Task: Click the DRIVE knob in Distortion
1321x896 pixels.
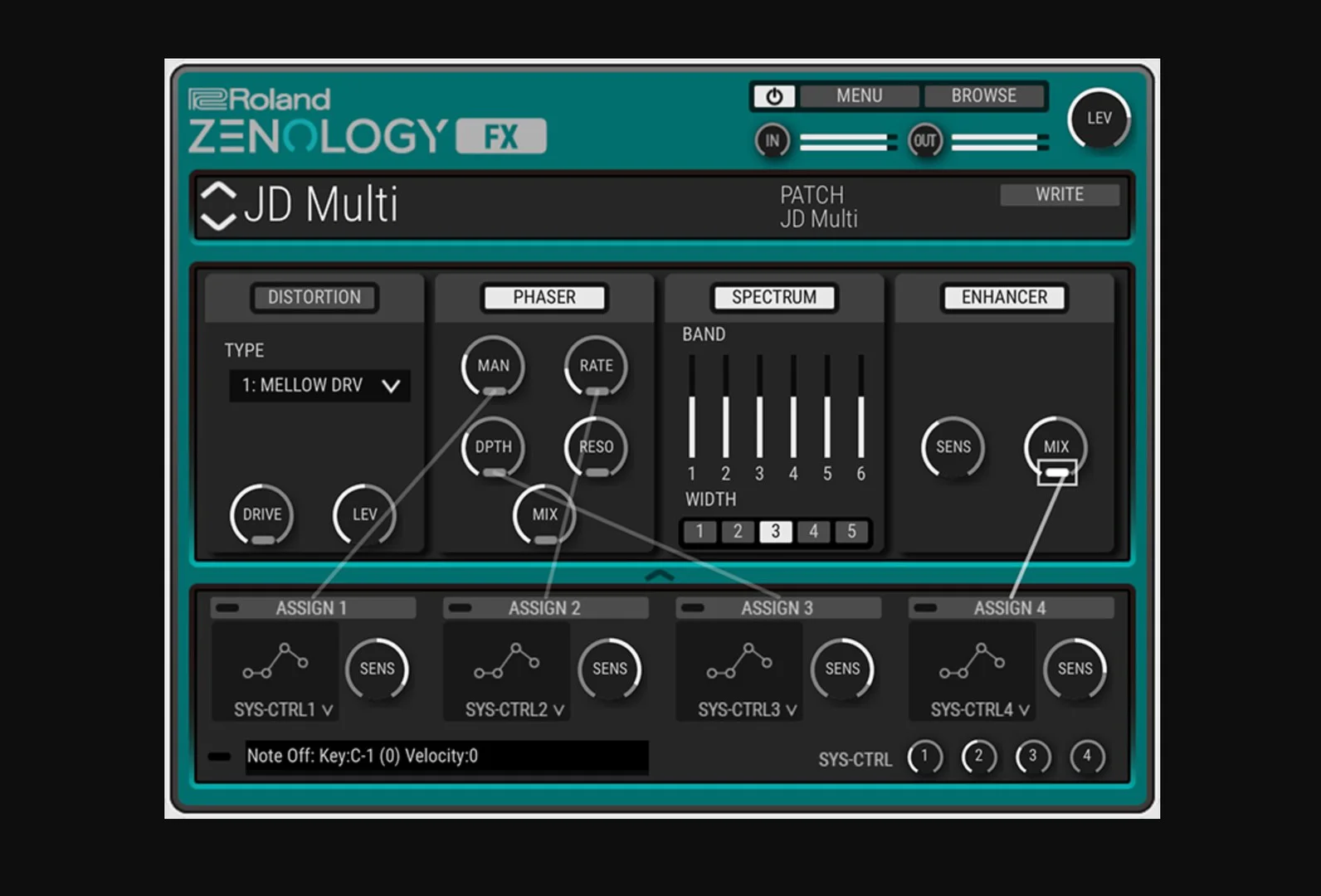Action: (262, 514)
